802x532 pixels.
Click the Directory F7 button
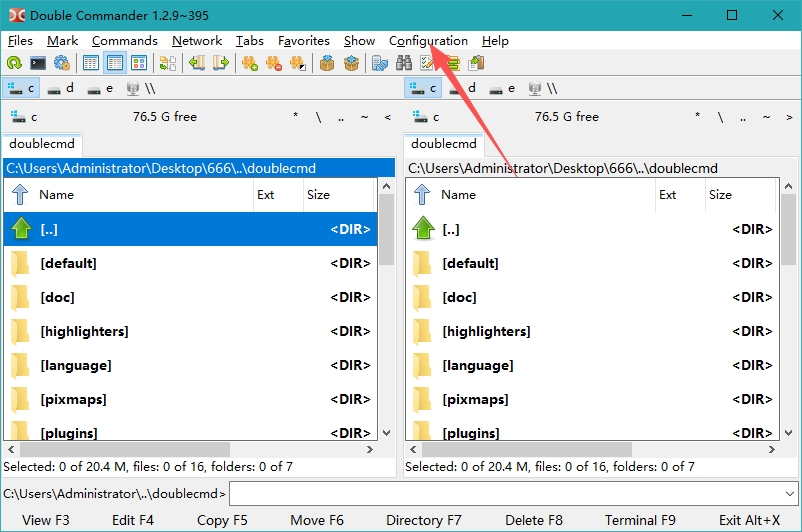click(424, 520)
